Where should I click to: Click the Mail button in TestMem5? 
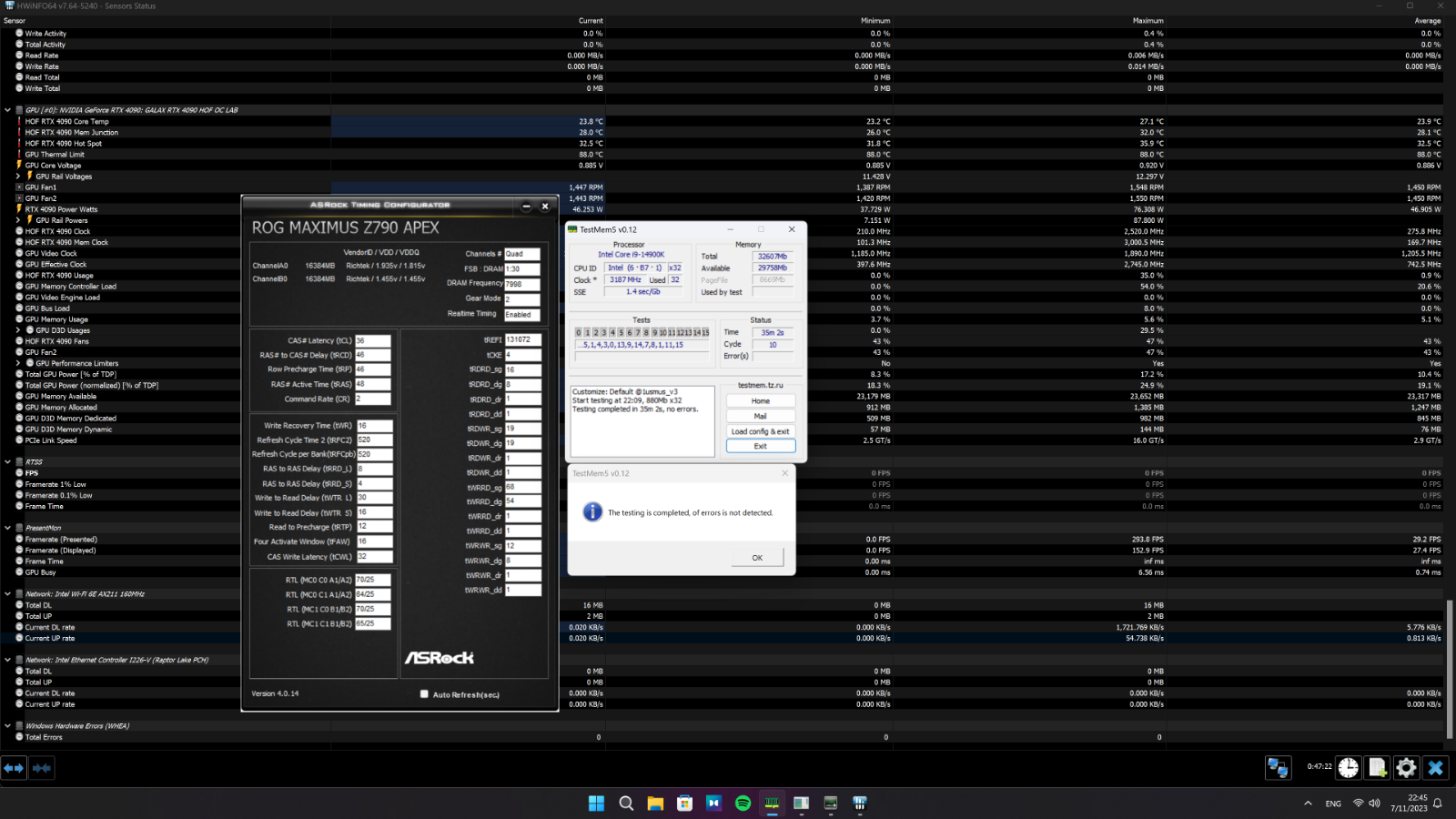point(760,416)
